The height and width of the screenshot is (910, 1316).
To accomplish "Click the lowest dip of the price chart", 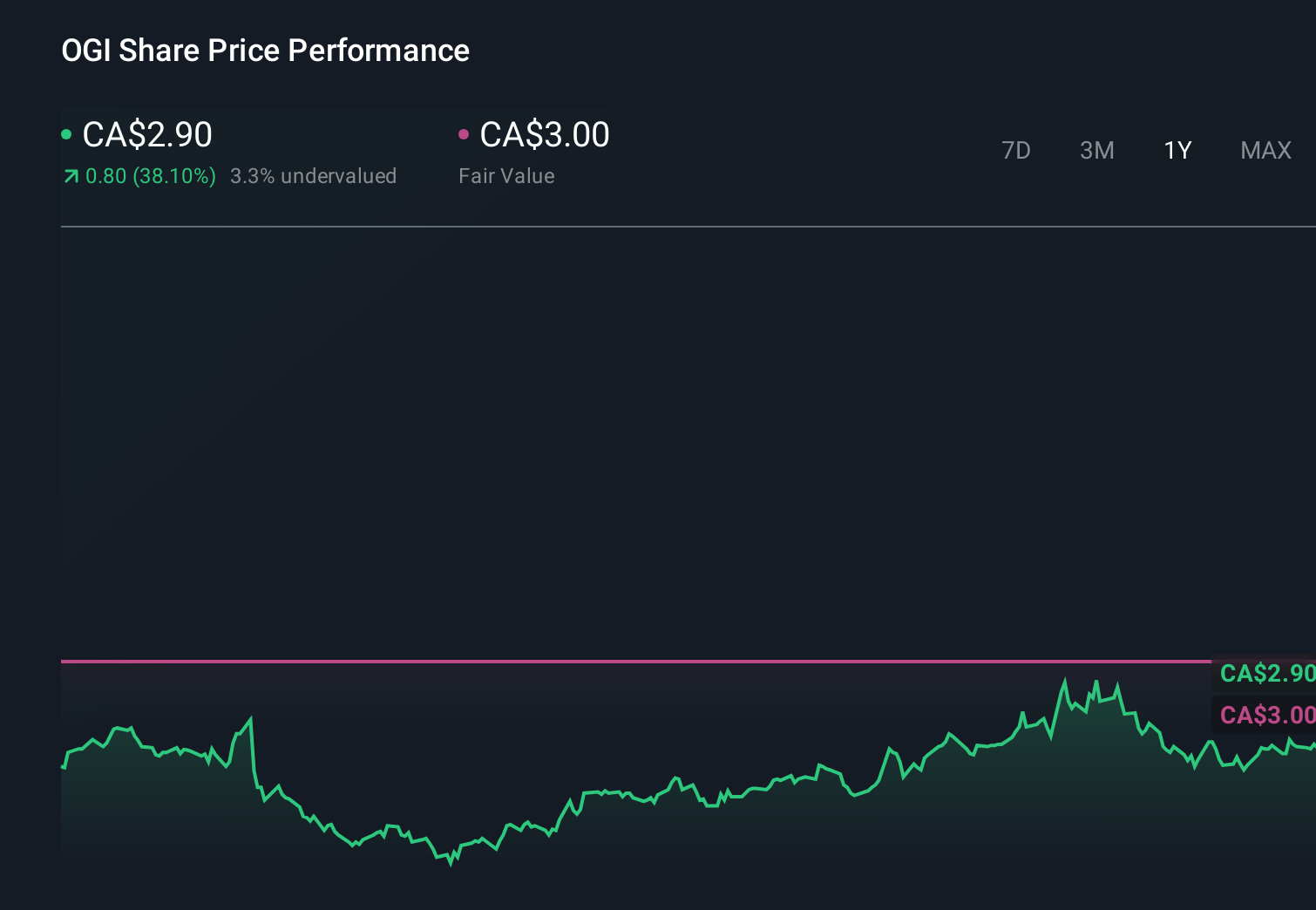I will 450,865.
